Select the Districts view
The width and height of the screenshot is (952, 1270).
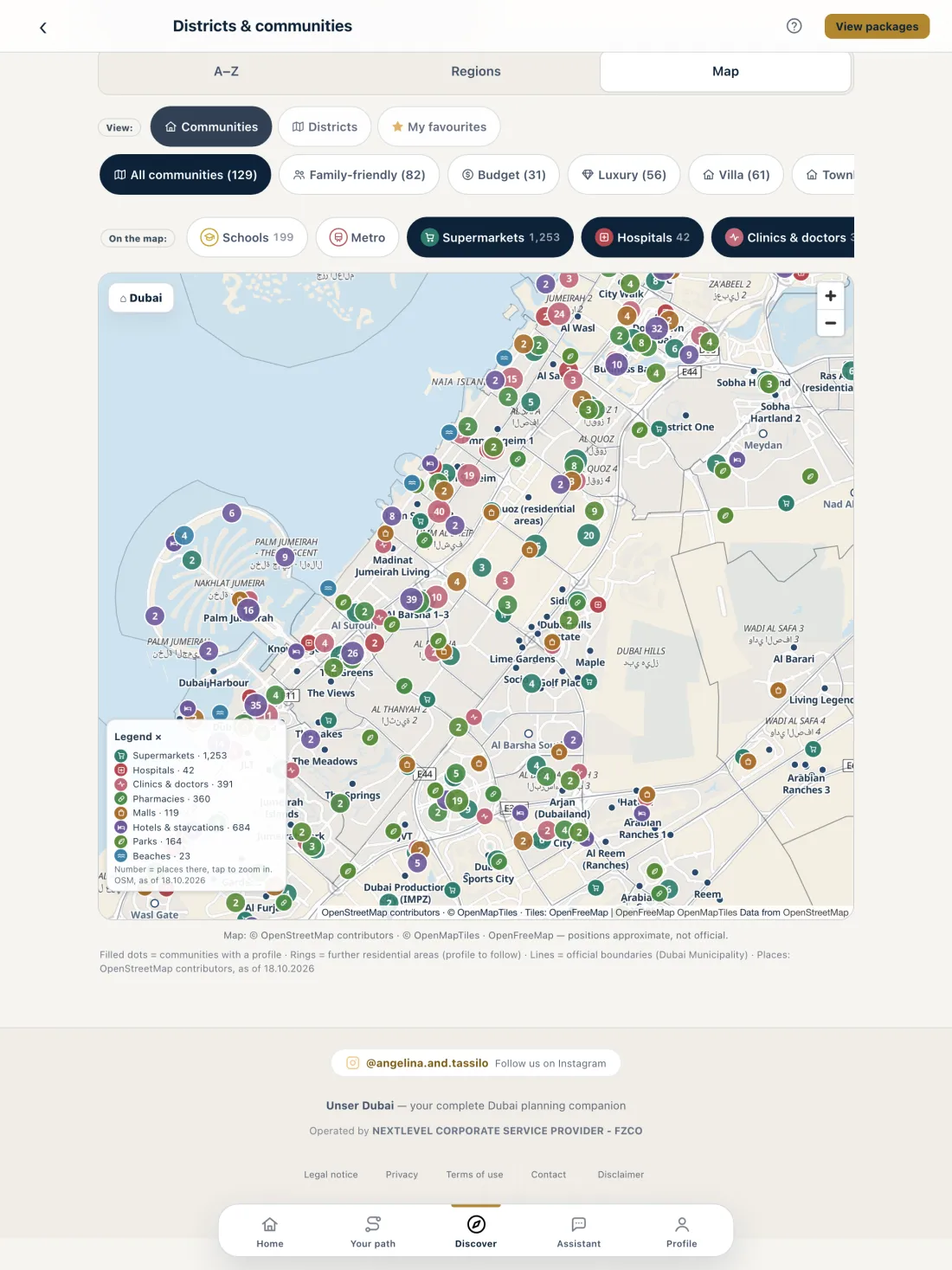325,126
